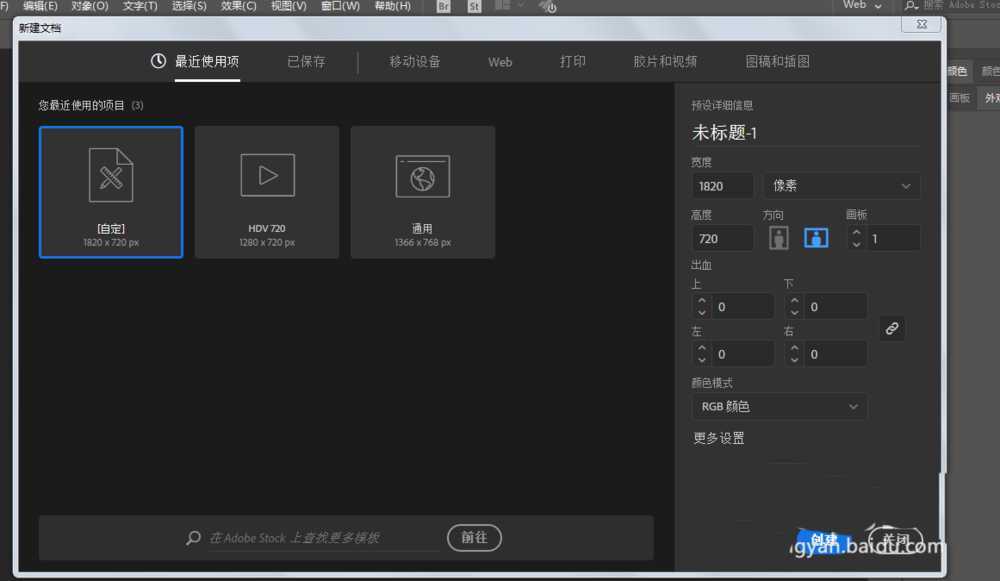Increment the 画板 count with the up arrow
The height and width of the screenshot is (581, 1000).
[x=858, y=231]
